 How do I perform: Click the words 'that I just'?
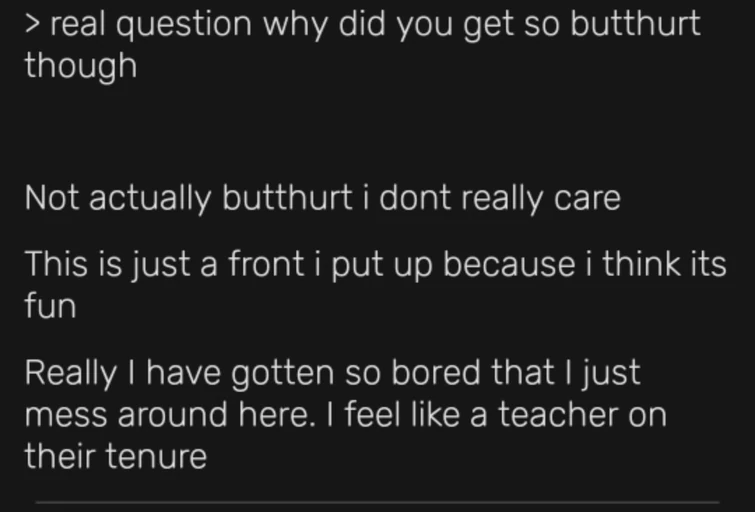coord(565,373)
